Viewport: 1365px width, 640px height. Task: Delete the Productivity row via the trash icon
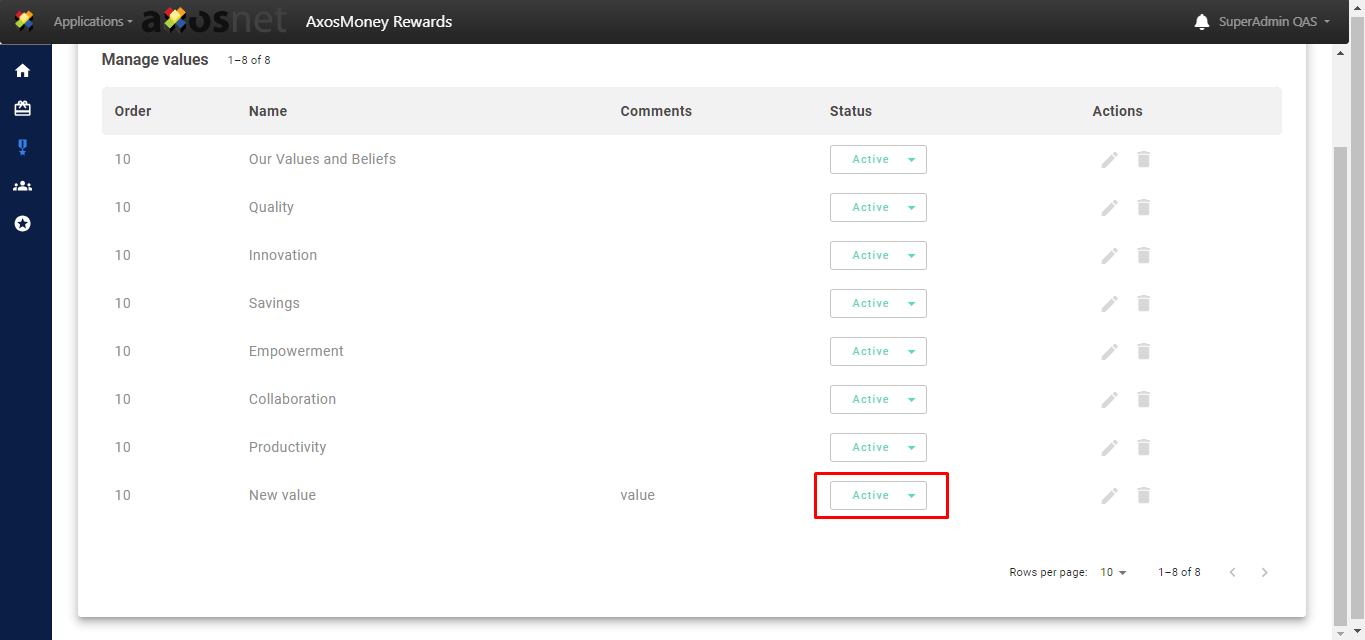click(x=1144, y=448)
